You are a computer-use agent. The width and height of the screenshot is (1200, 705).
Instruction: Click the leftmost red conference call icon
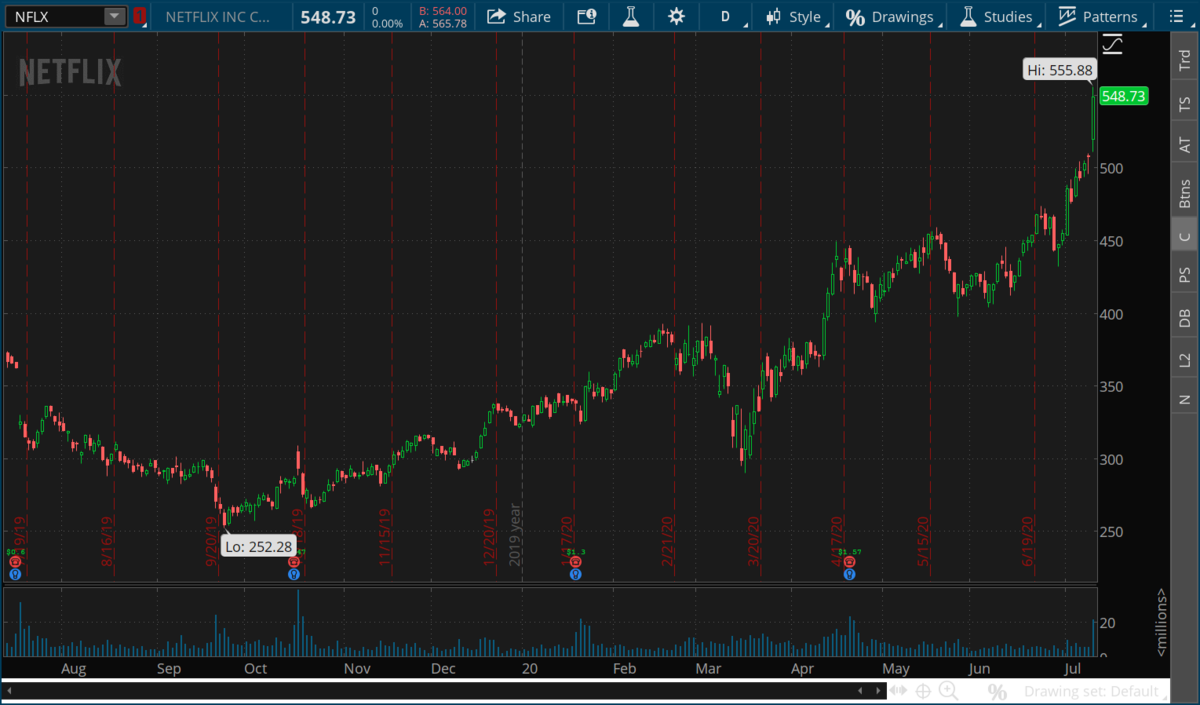(x=15, y=563)
